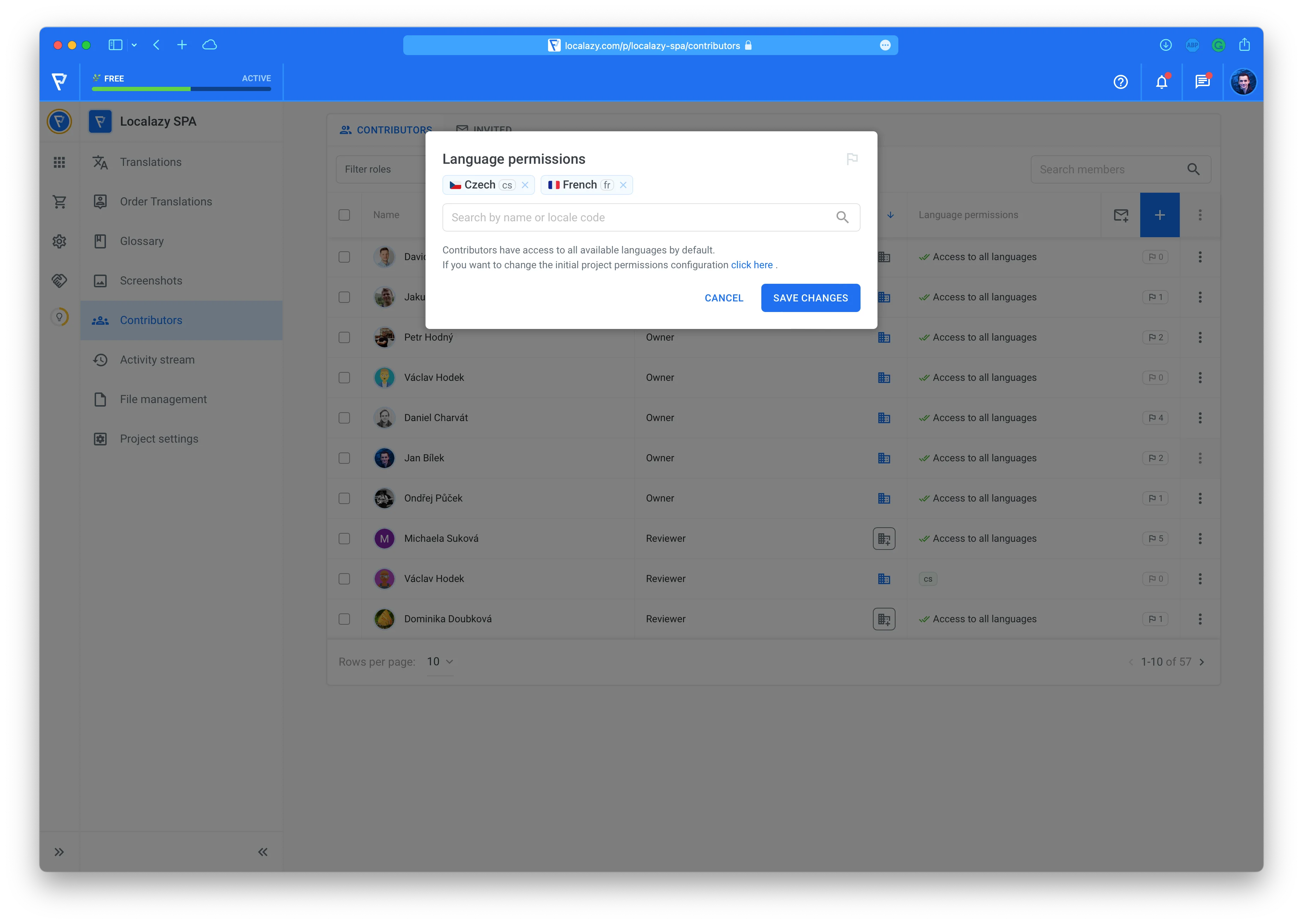Select the checkbox next to Daniel Charvát

pos(344,418)
